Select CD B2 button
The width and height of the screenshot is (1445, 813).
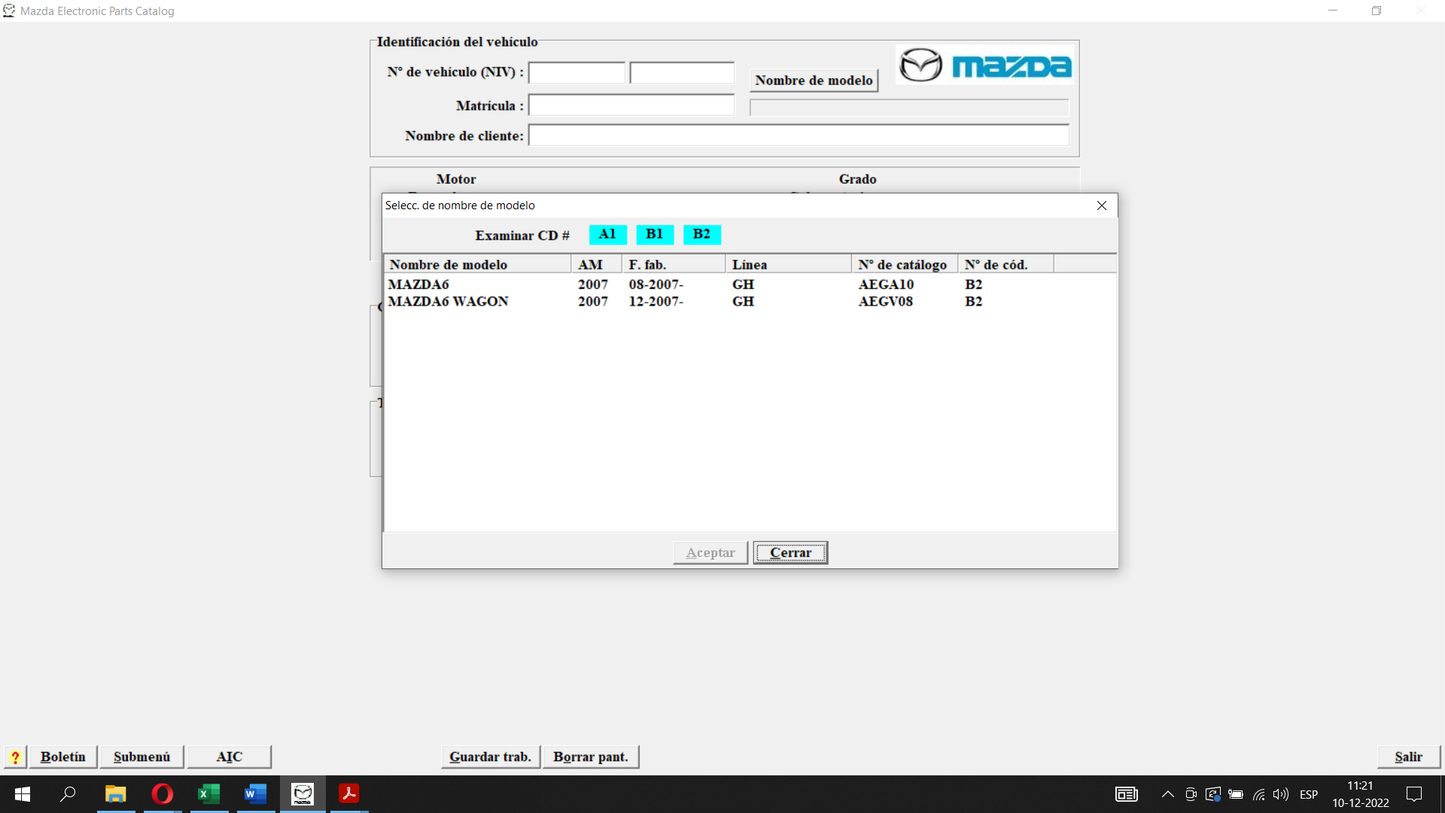(x=702, y=234)
